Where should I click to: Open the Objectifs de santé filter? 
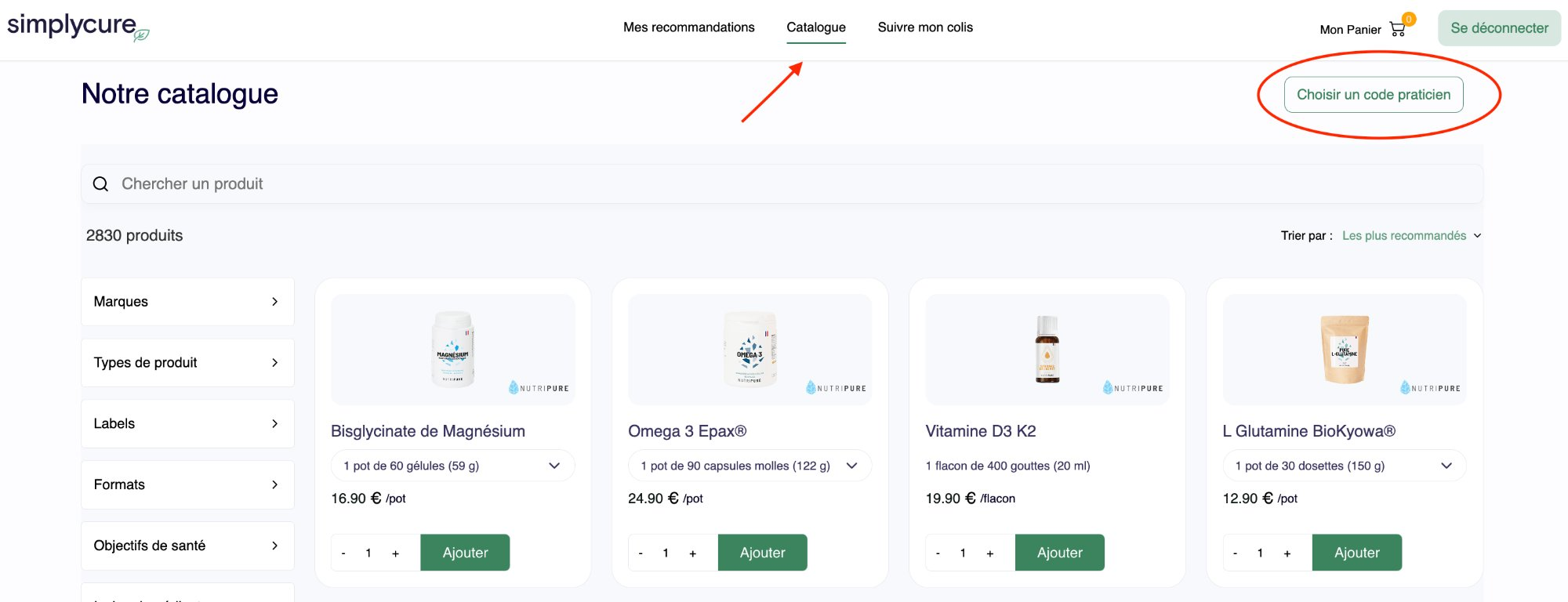(x=274, y=546)
